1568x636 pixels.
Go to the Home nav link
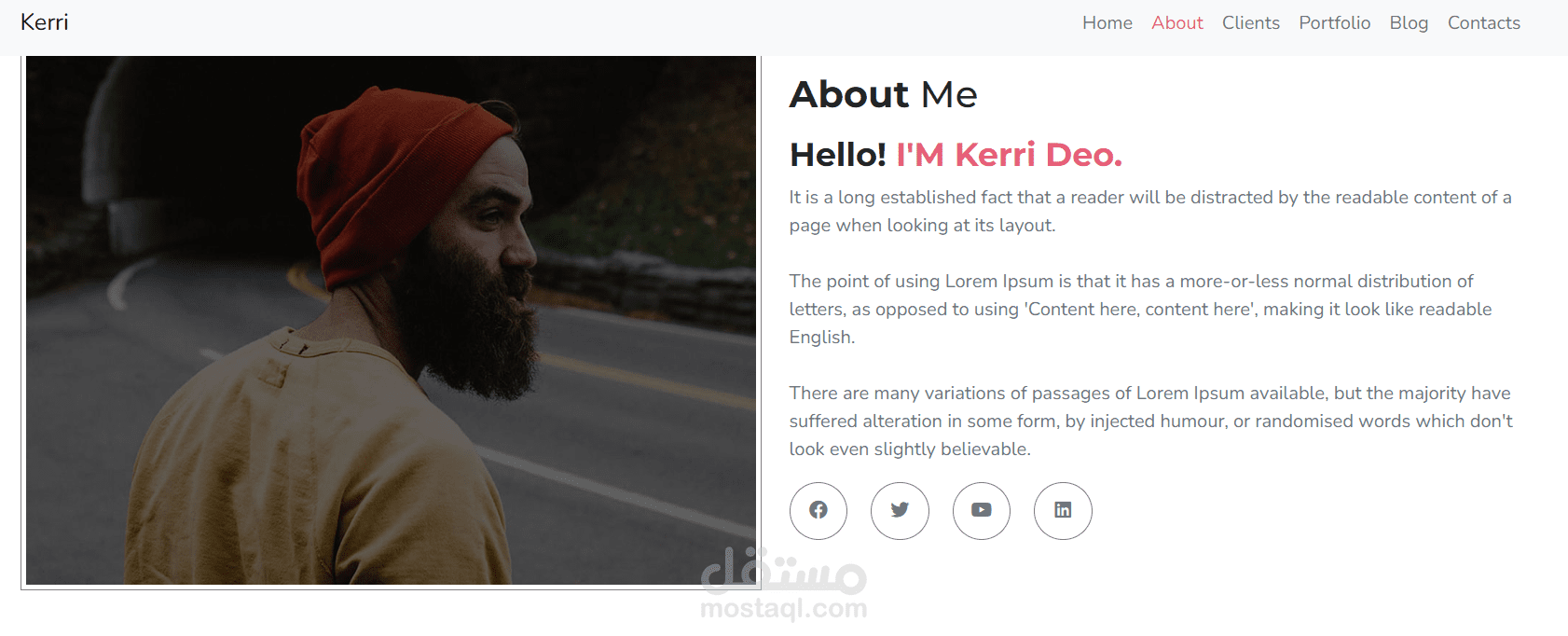tap(1107, 23)
